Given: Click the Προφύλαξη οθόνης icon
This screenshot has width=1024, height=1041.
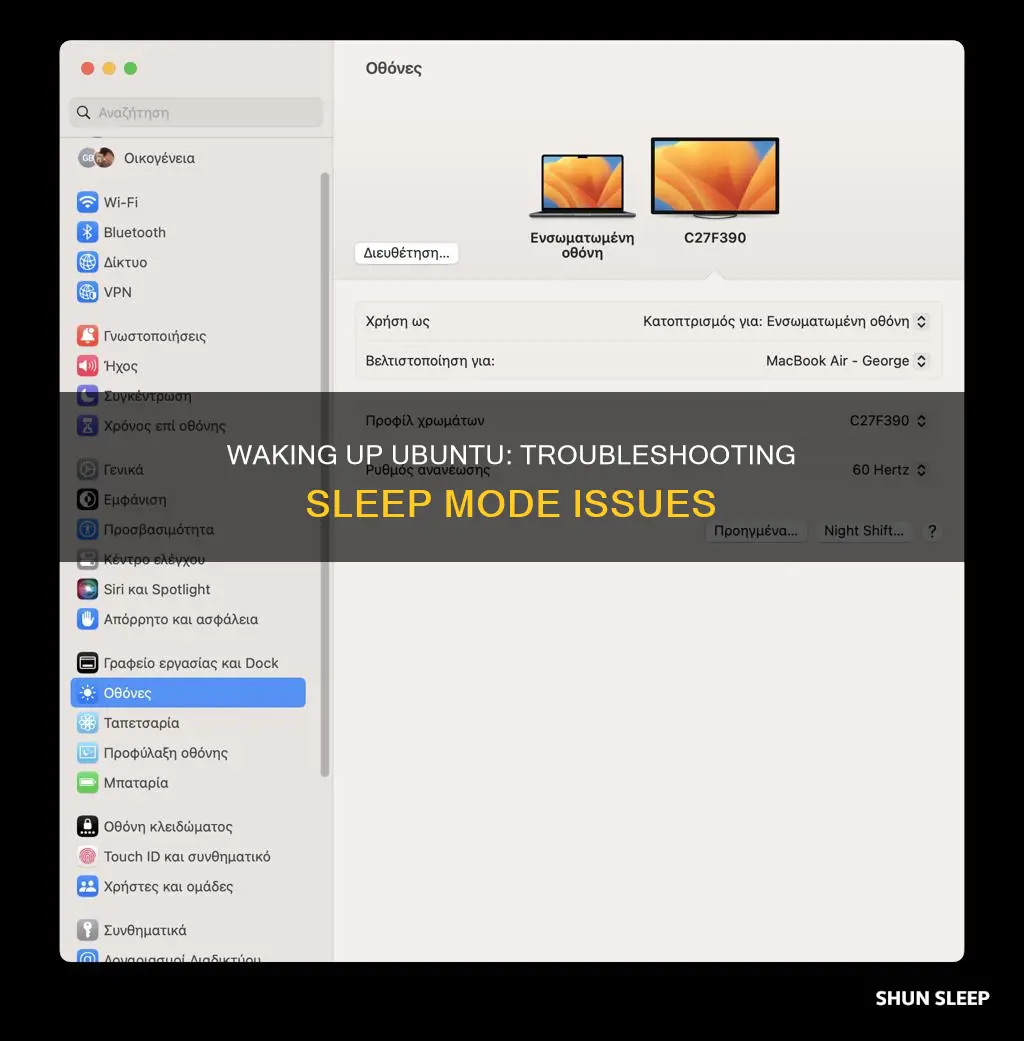Looking at the screenshot, I should [x=87, y=752].
